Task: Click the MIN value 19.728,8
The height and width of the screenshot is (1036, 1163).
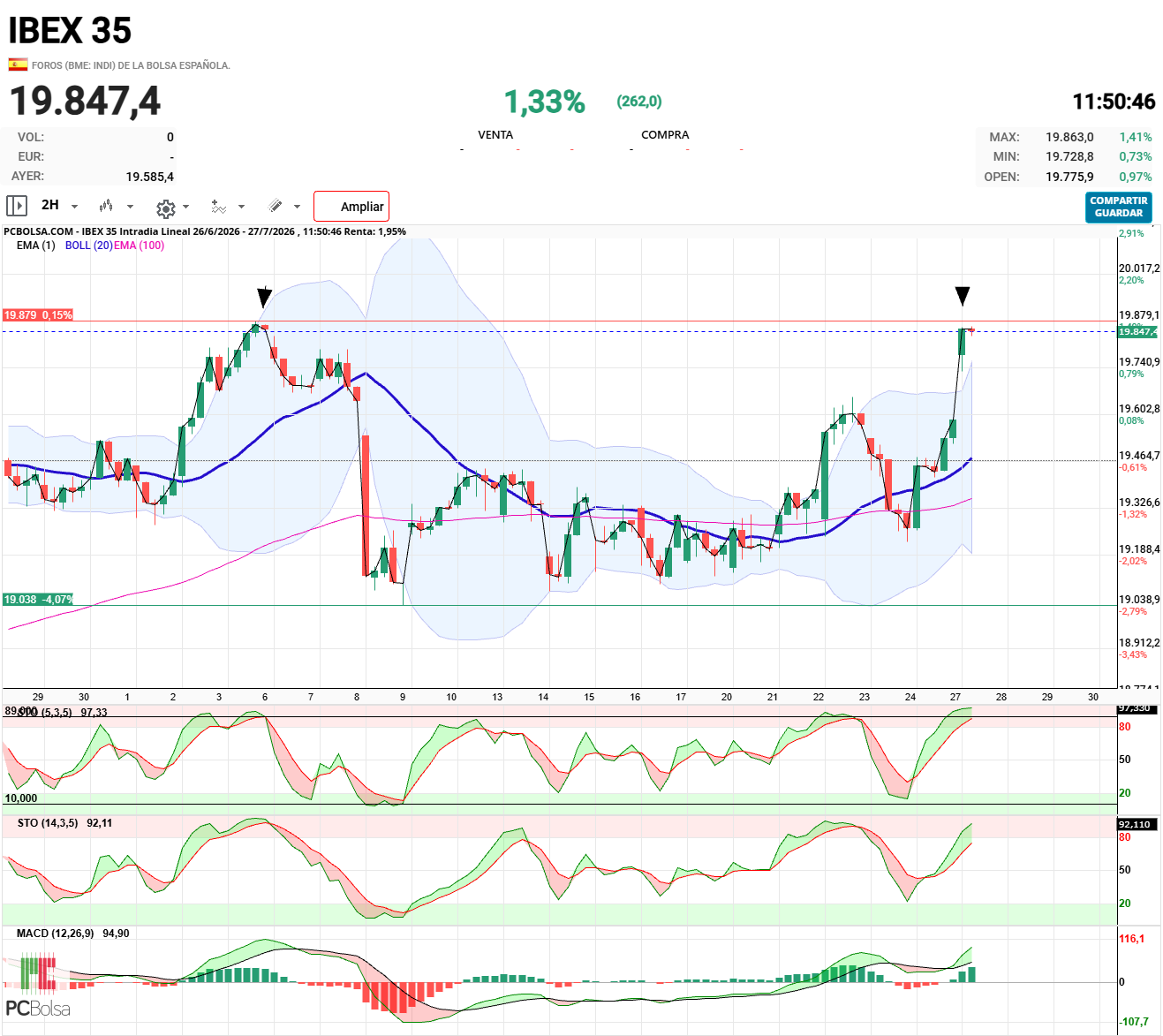Action: (x=1069, y=157)
